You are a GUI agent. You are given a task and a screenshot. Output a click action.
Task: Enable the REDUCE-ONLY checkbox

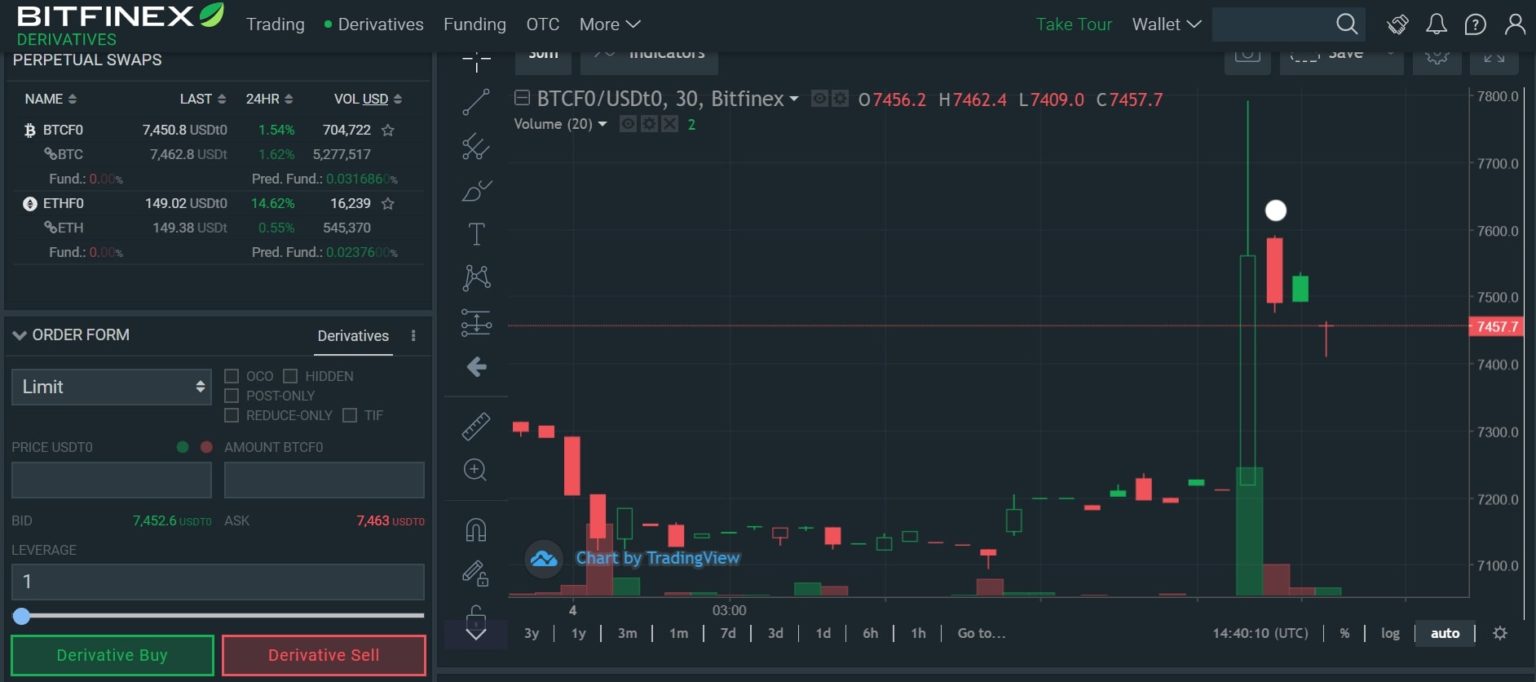tap(231, 415)
